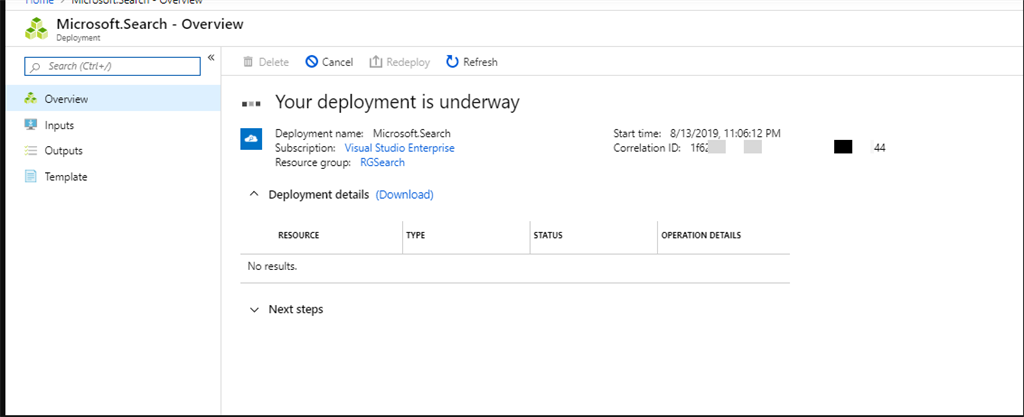The width and height of the screenshot is (1024, 417).
Task: Click the Microsoft.Search deployment cubes icon
Action: 36,28
